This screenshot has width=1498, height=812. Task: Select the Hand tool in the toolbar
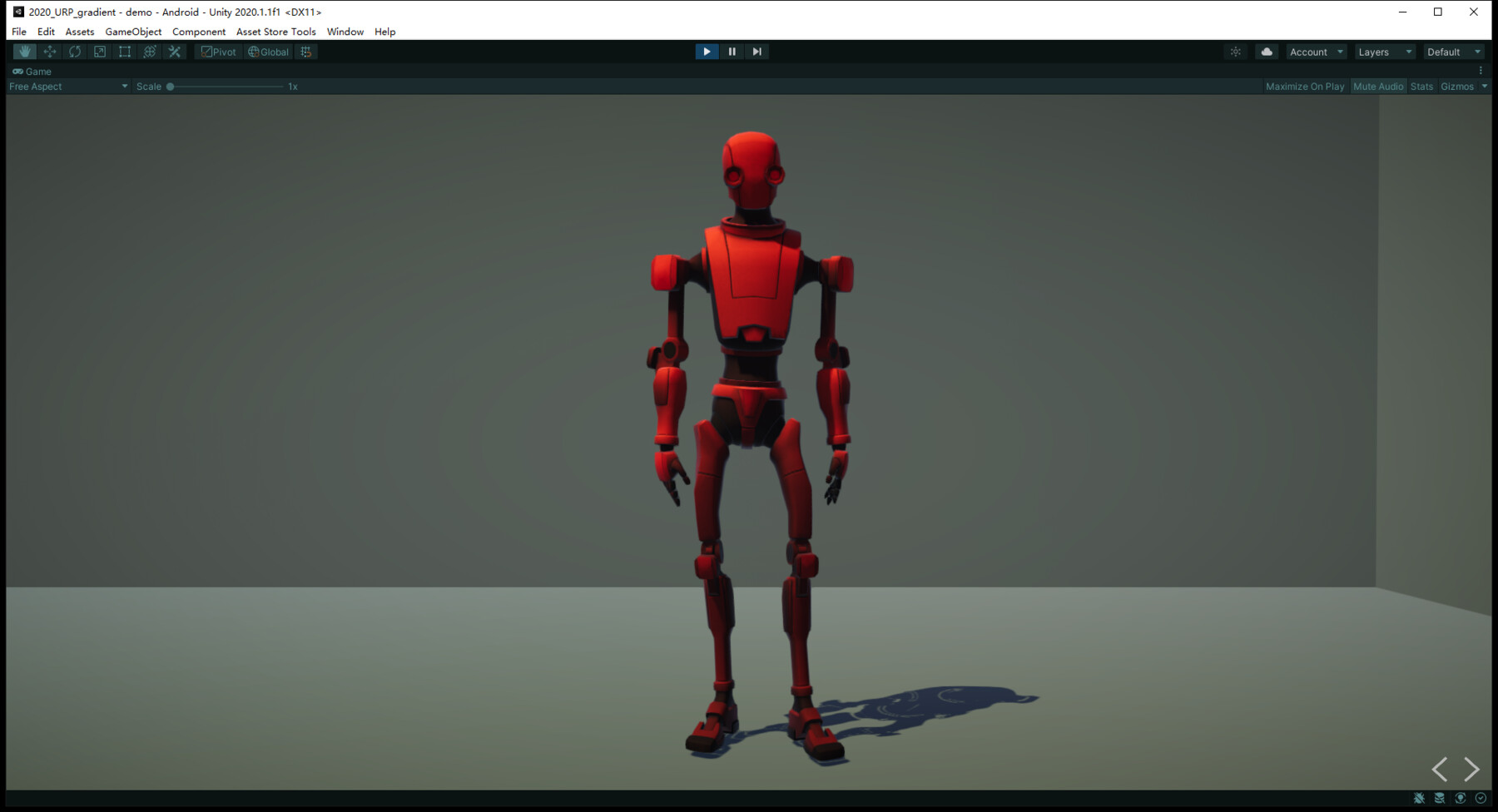(24, 51)
